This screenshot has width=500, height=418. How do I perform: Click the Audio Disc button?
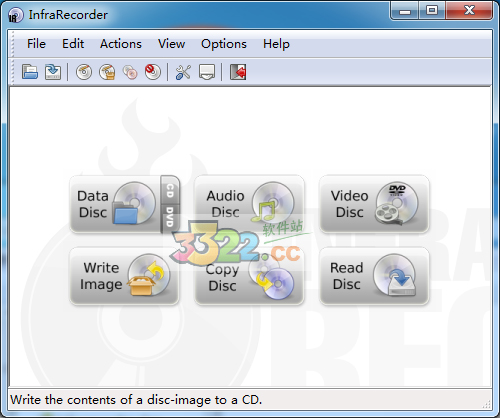[x=249, y=204]
